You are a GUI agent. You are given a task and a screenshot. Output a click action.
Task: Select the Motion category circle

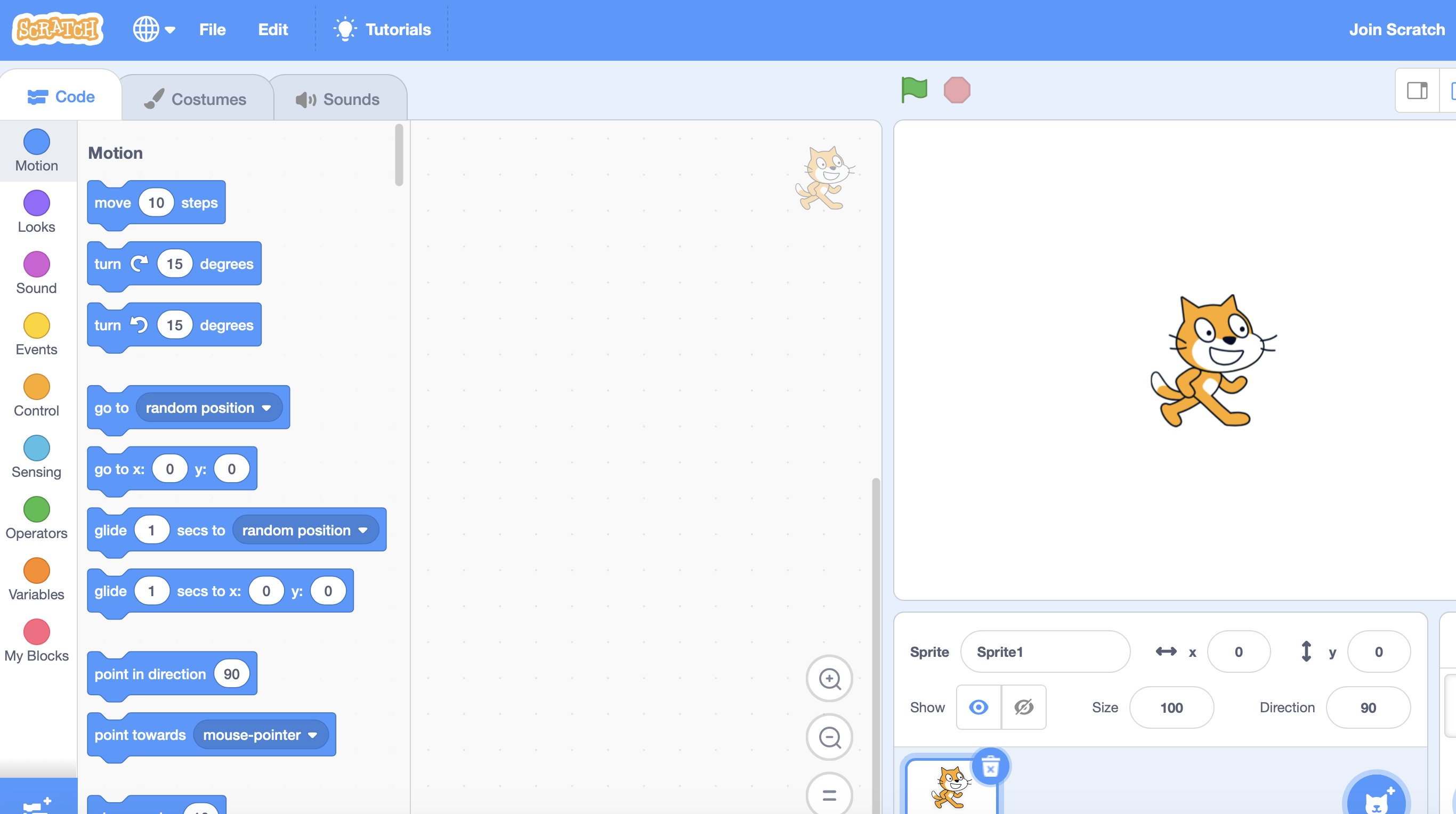pos(37,142)
